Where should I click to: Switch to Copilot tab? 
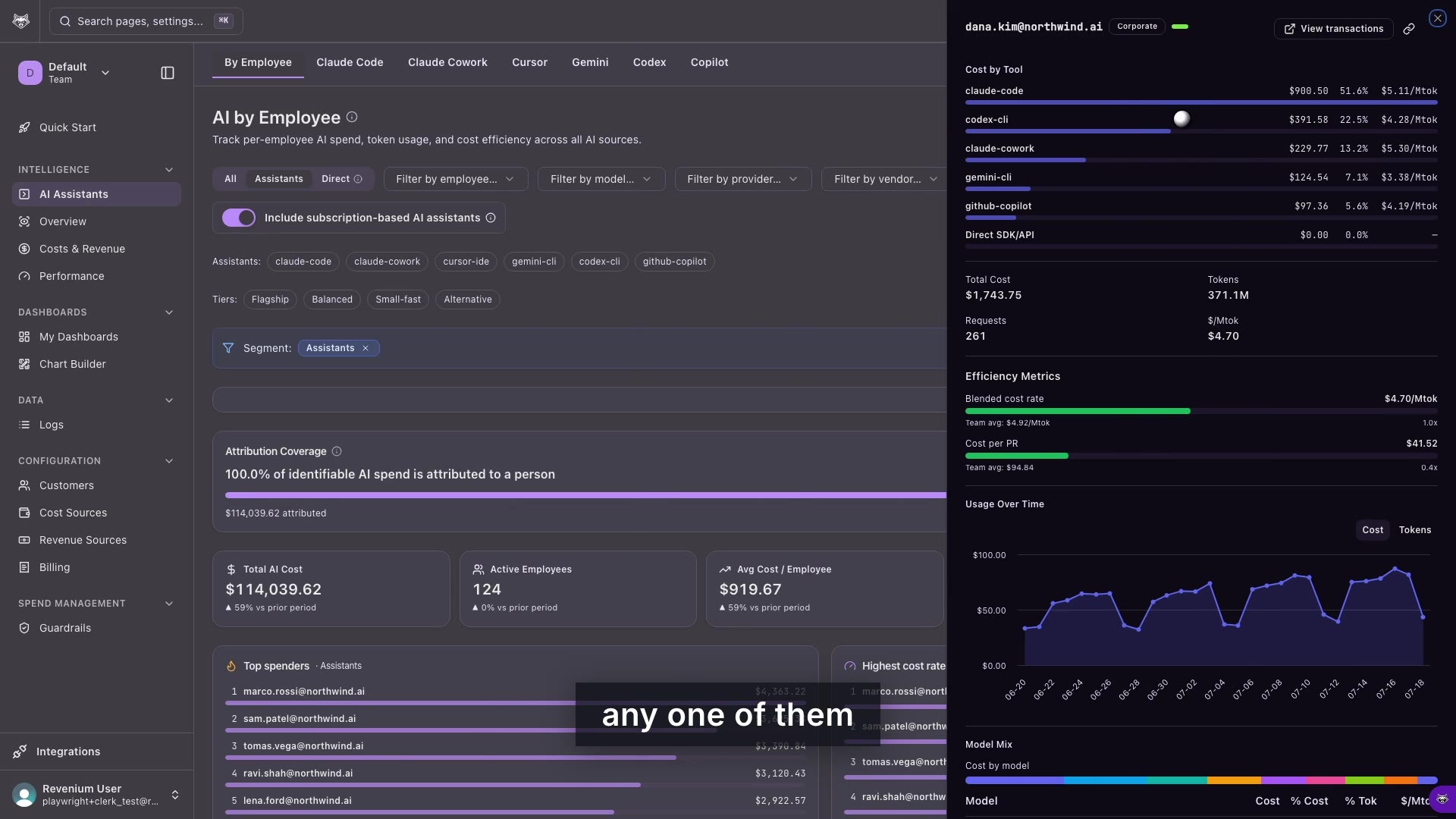(709, 62)
